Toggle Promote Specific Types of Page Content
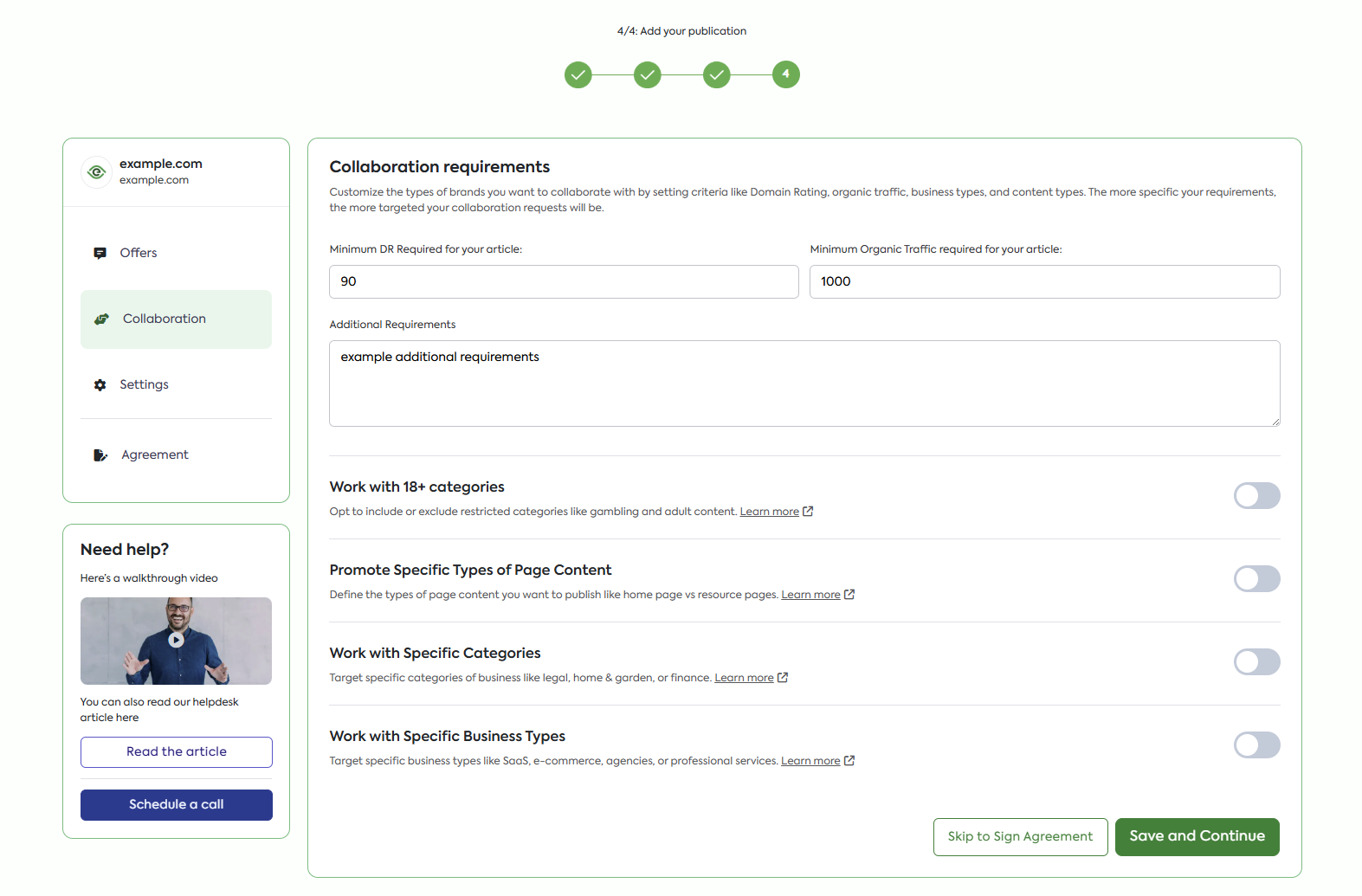This screenshot has width=1362, height=896. (x=1256, y=579)
